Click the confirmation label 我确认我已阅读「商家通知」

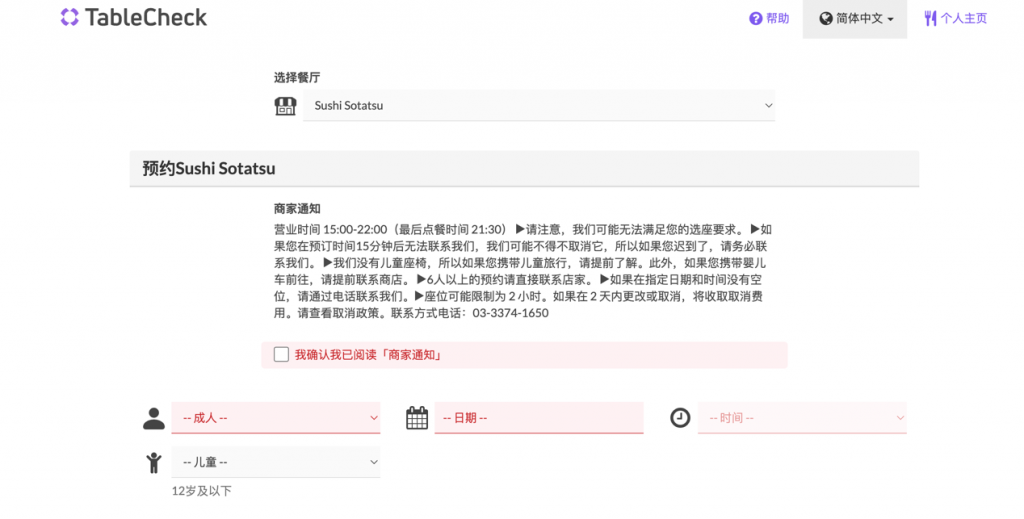click(x=369, y=355)
